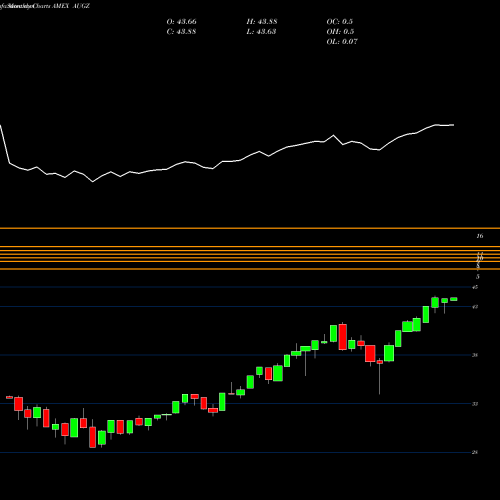Click the large red candle at the peak before the 38 dip
The image size is (500, 500).
pyautogui.click(x=343, y=337)
